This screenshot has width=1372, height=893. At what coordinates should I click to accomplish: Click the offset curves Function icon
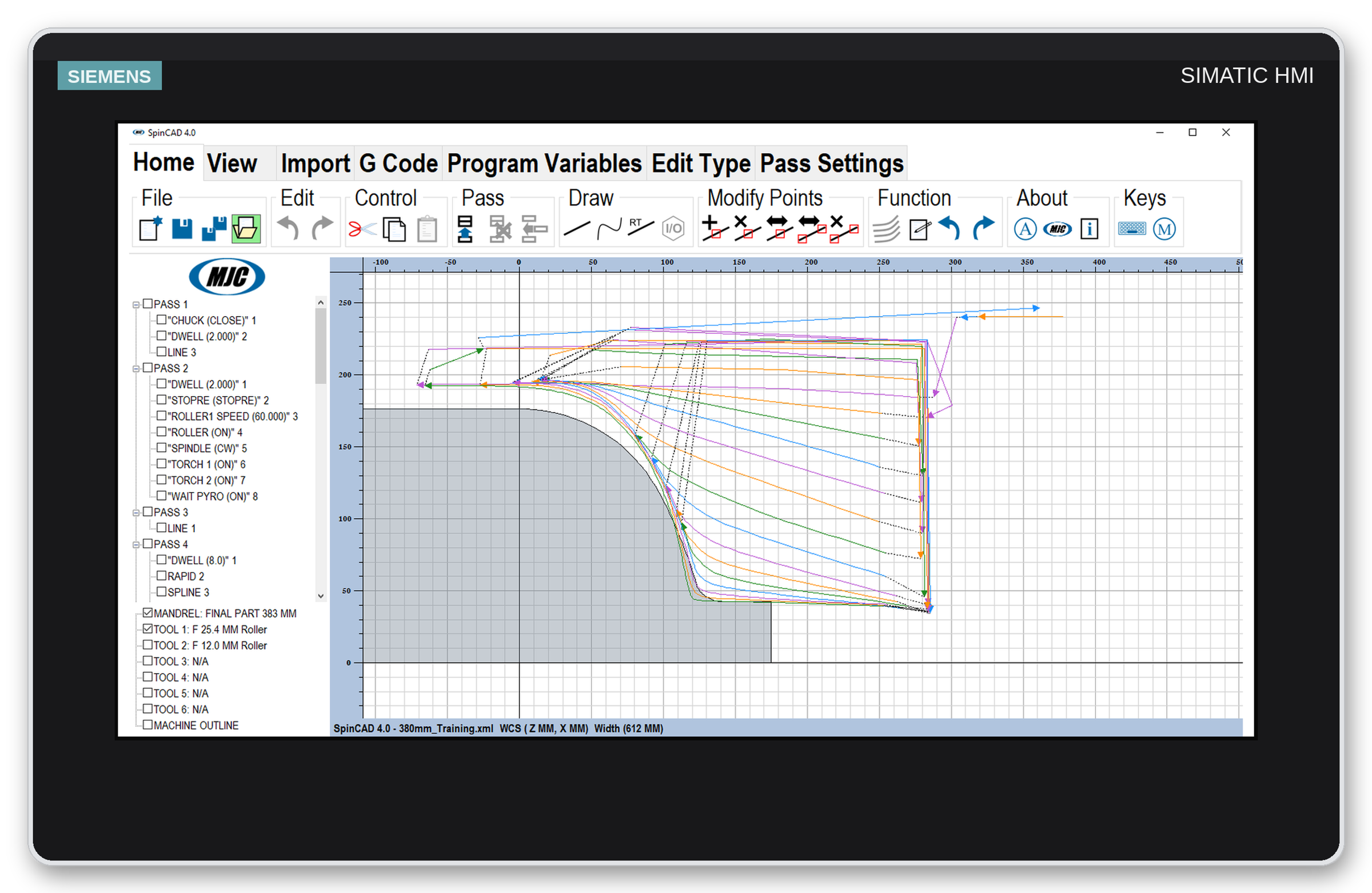click(x=887, y=229)
